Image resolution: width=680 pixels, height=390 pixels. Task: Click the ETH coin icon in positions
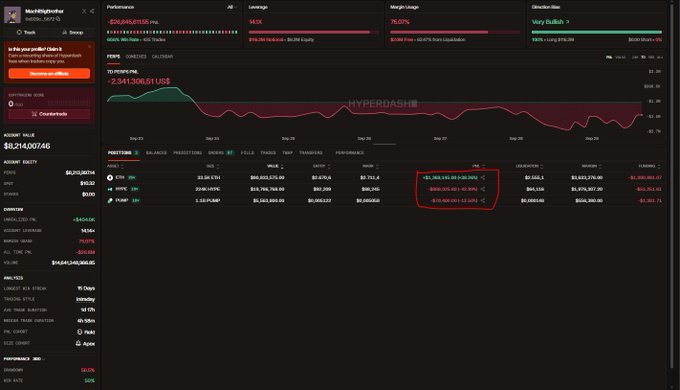pos(110,177)
